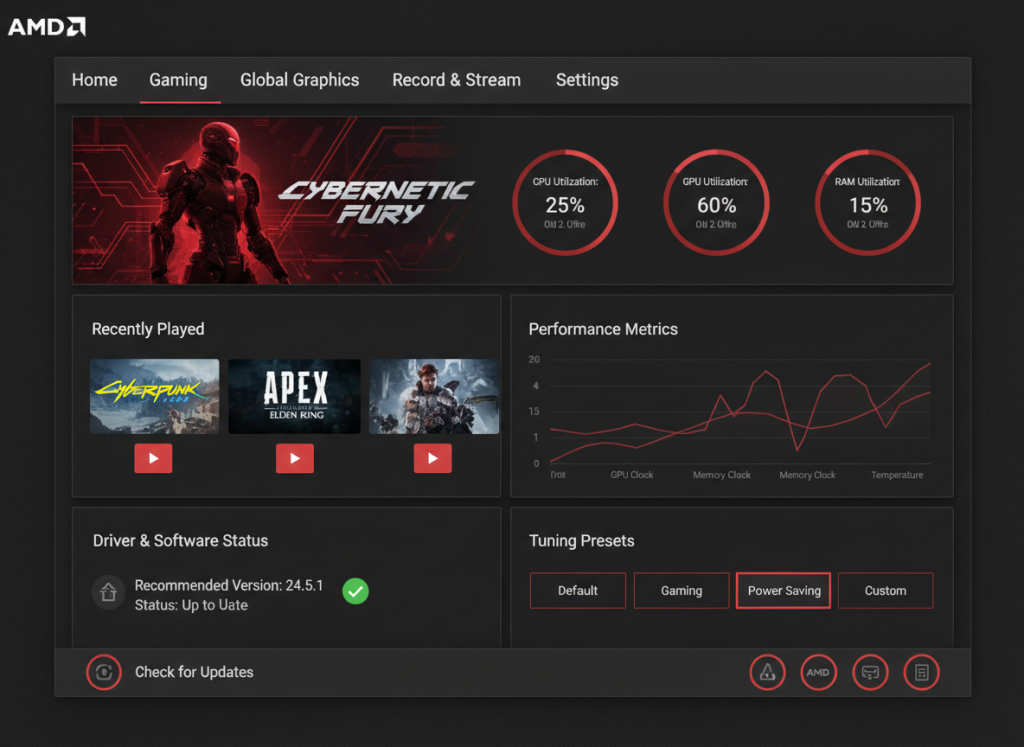Select the GPU Utilization 60% gauge

716,202
